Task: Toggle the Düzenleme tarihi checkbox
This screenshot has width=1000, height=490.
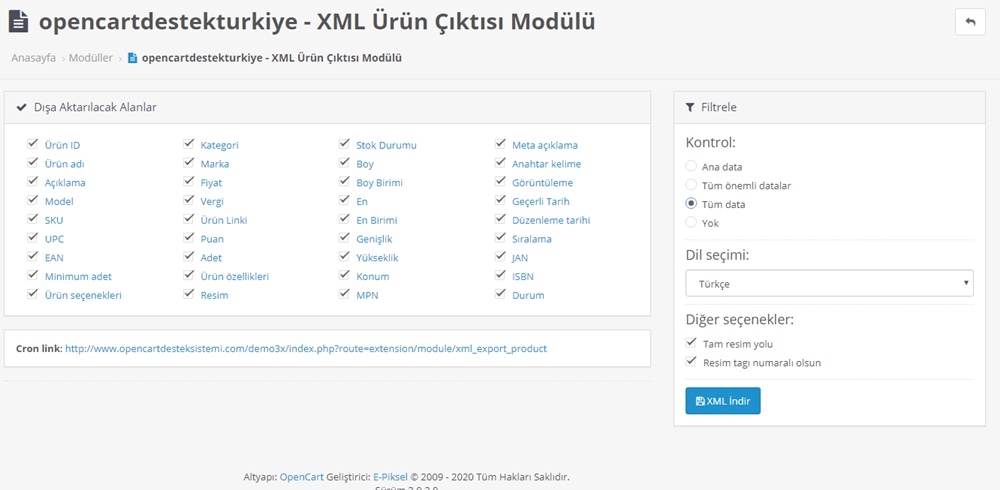Action: coord(501,219)
